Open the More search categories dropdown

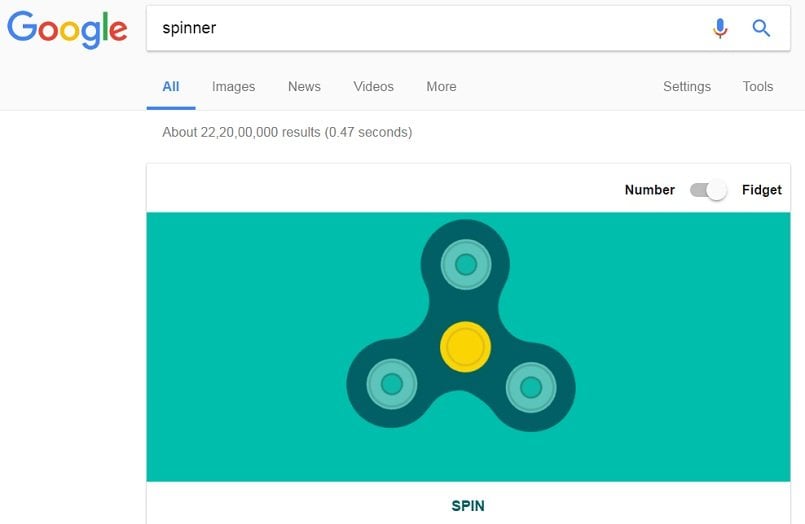click(441, 86)
